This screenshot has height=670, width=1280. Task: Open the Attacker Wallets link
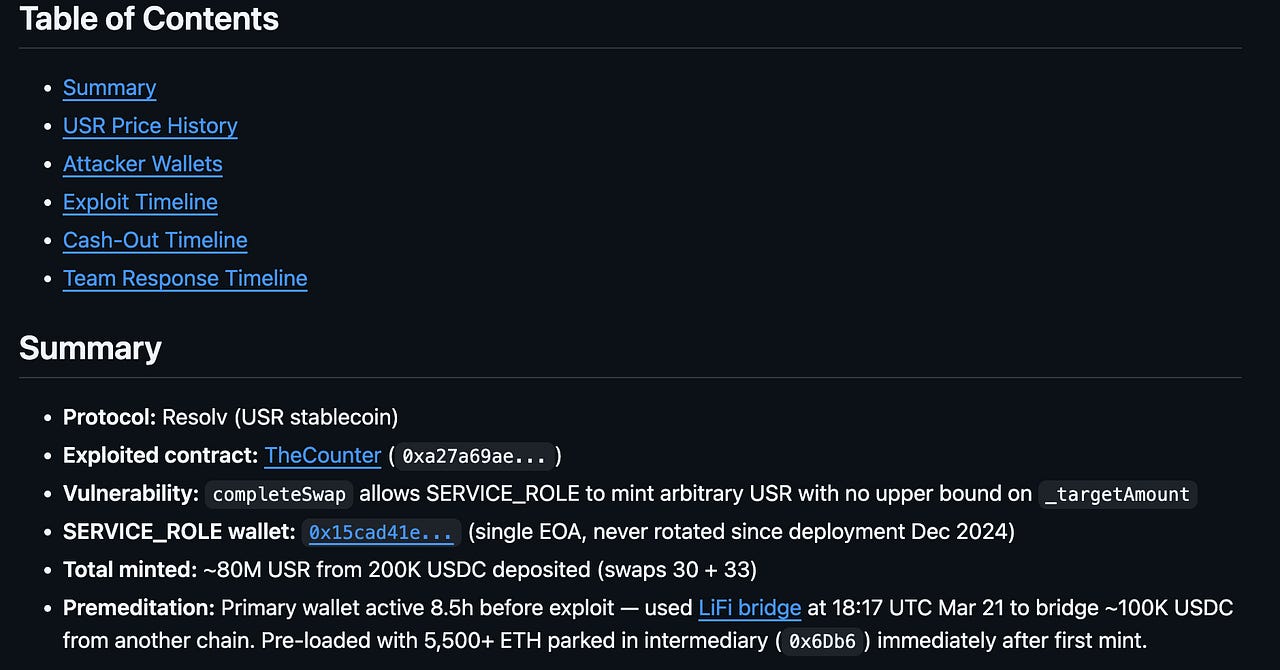[x=143, y=164]
